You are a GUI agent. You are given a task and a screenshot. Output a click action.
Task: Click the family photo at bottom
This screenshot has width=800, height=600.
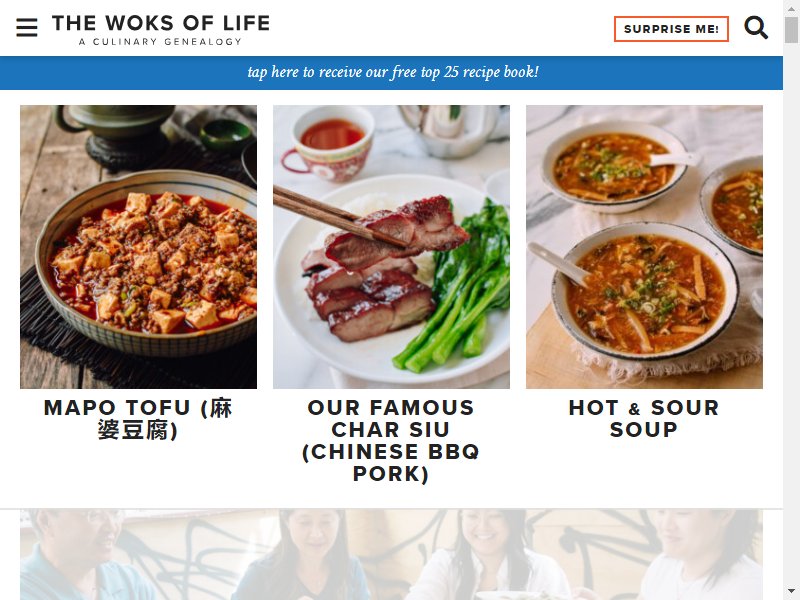[391, 555]
